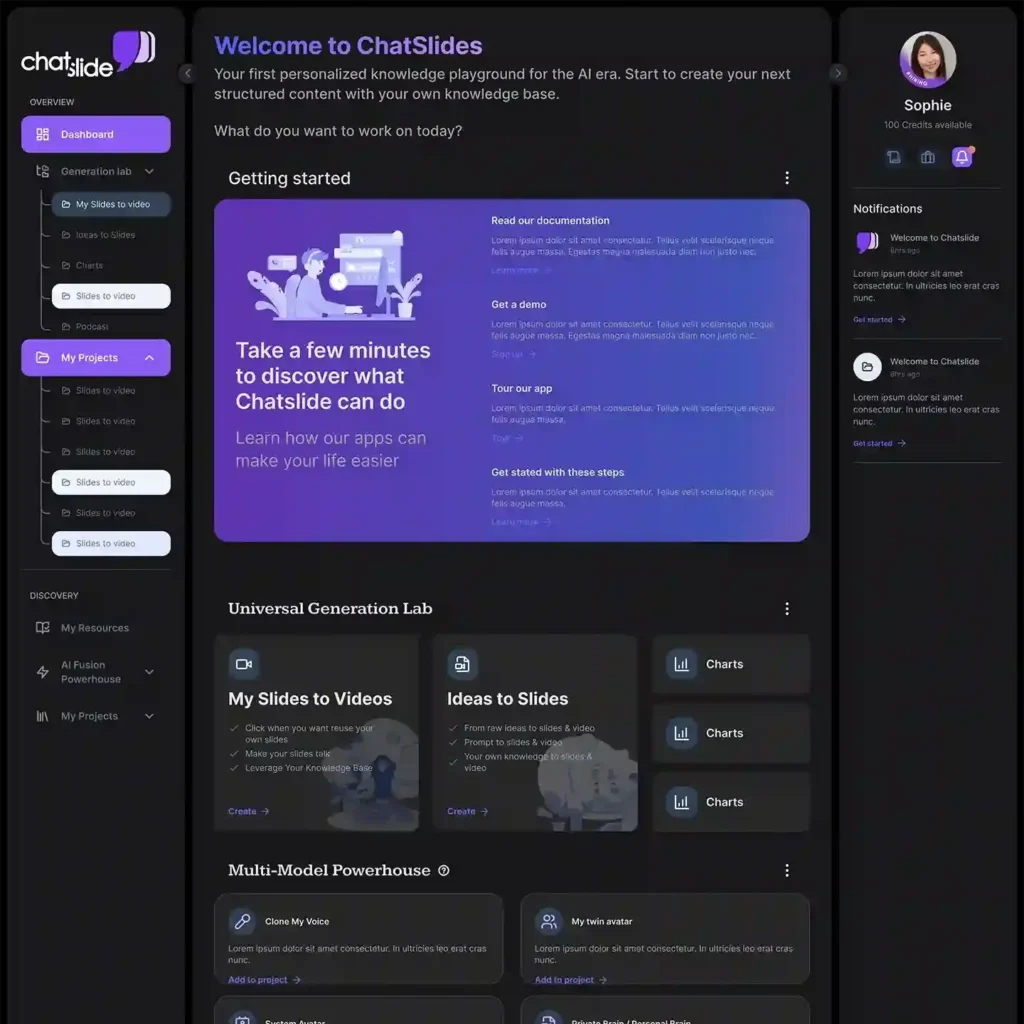The height and width of the screenshot is (1024, 1024).
Task: Click the Sophie user name
Action: 927,105
